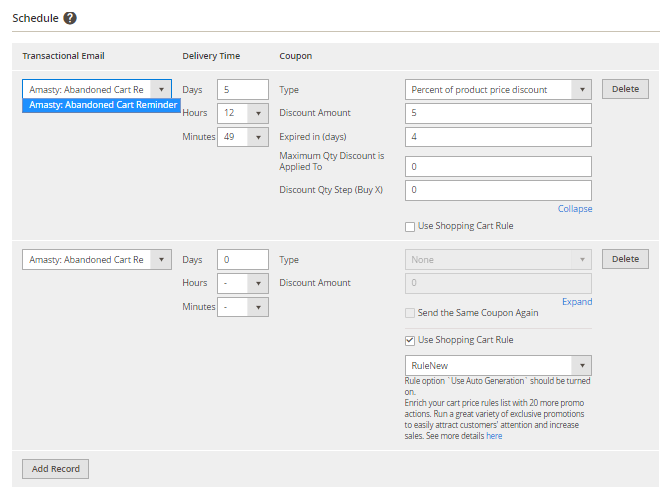The image size is (668, 496).
Task: Open Minutes dropdown showing 49
Action: [242, 136]
